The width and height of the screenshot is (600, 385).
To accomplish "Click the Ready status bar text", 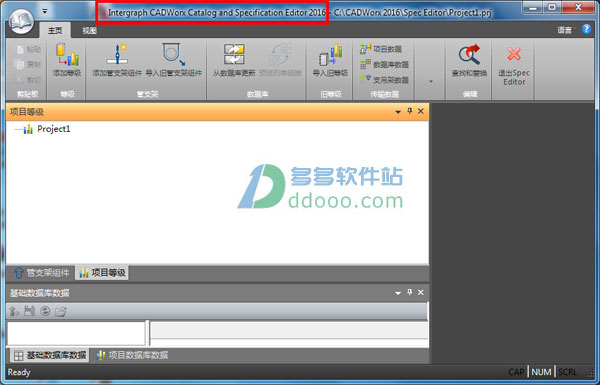I will click(19, 372).
